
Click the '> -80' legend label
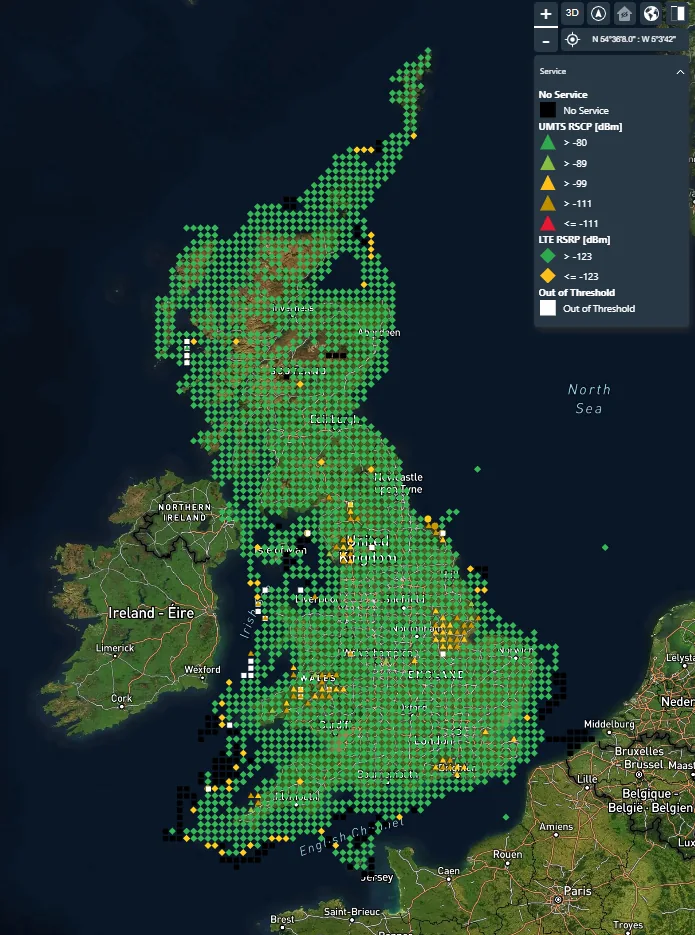tap(575, 143)
